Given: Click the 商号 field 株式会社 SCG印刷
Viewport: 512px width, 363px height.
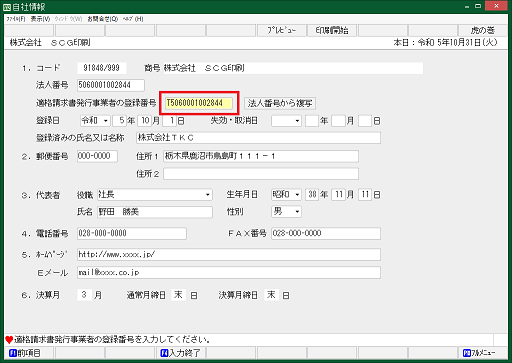Looking at the screenshot, I should coord(293,68).
